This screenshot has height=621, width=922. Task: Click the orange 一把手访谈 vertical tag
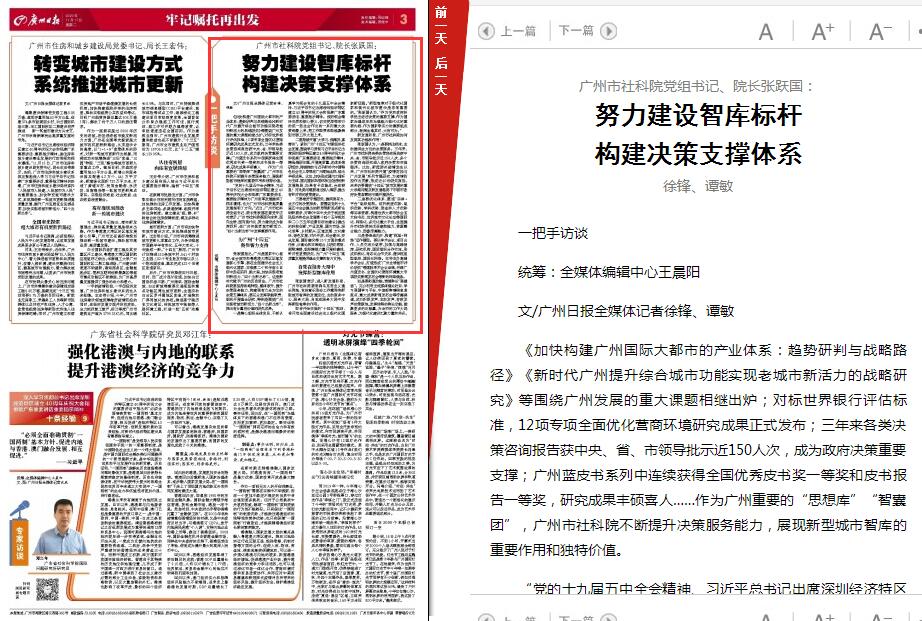(213, 129)
